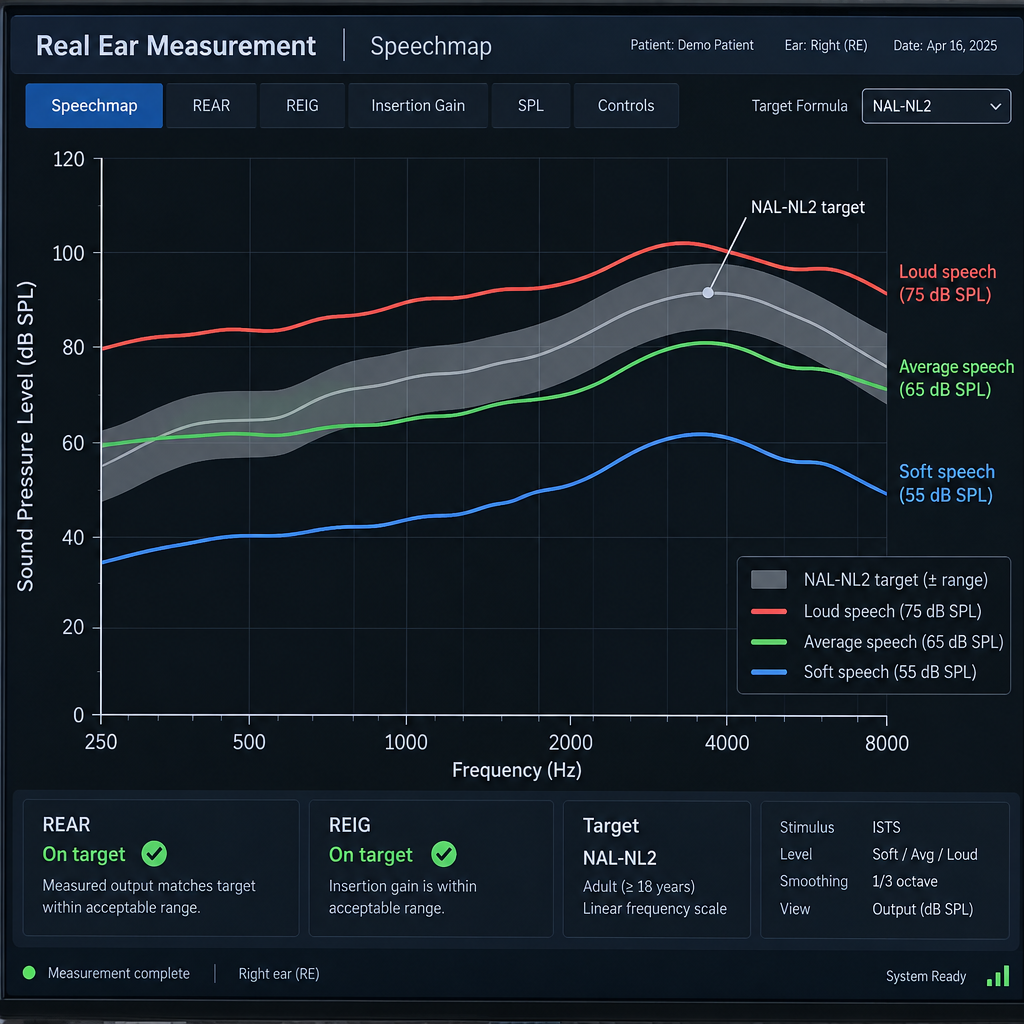Open the Target Formula NAL-NL2 dropdown
1024x1024 pixels.
tap(936, 106)
